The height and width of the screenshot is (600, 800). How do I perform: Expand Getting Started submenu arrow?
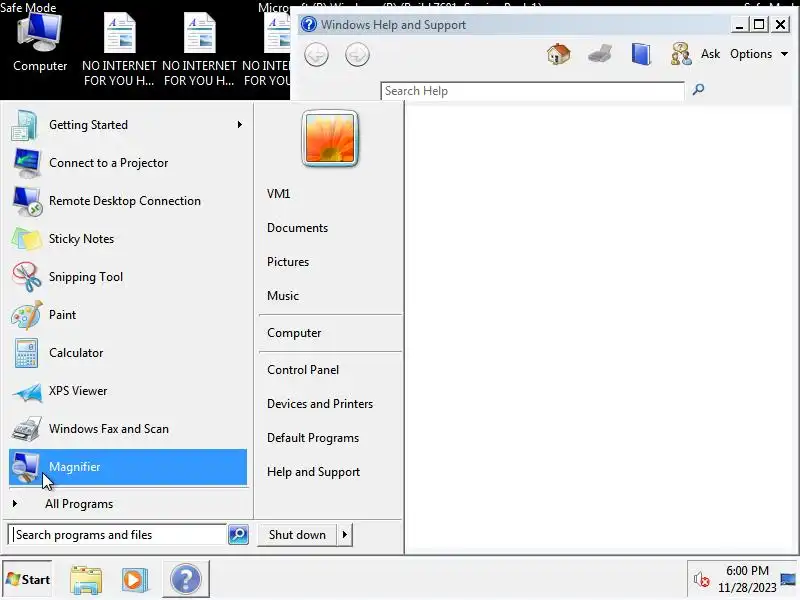point(239,124)
